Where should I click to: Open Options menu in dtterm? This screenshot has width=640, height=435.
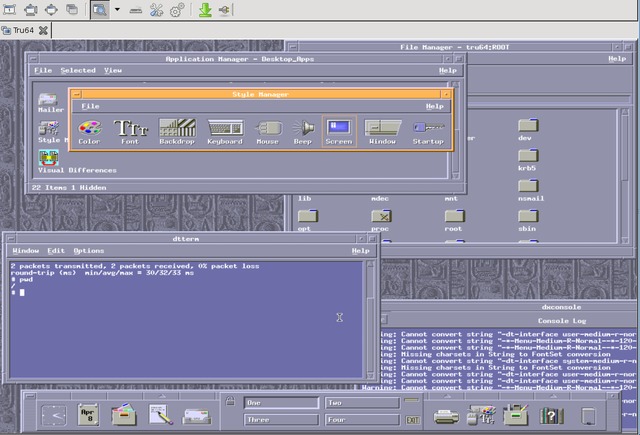89,251
